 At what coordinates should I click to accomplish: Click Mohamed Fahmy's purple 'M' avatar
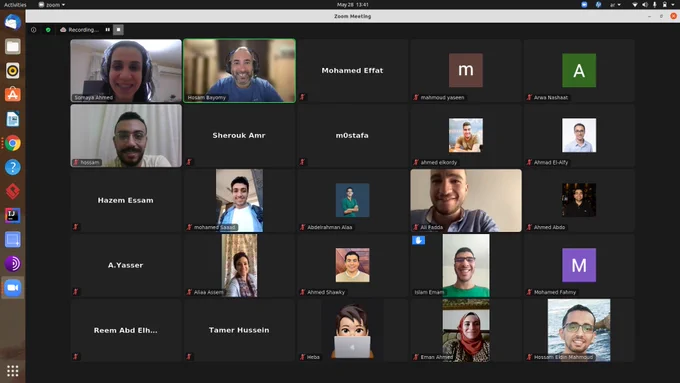coord(579,265)
